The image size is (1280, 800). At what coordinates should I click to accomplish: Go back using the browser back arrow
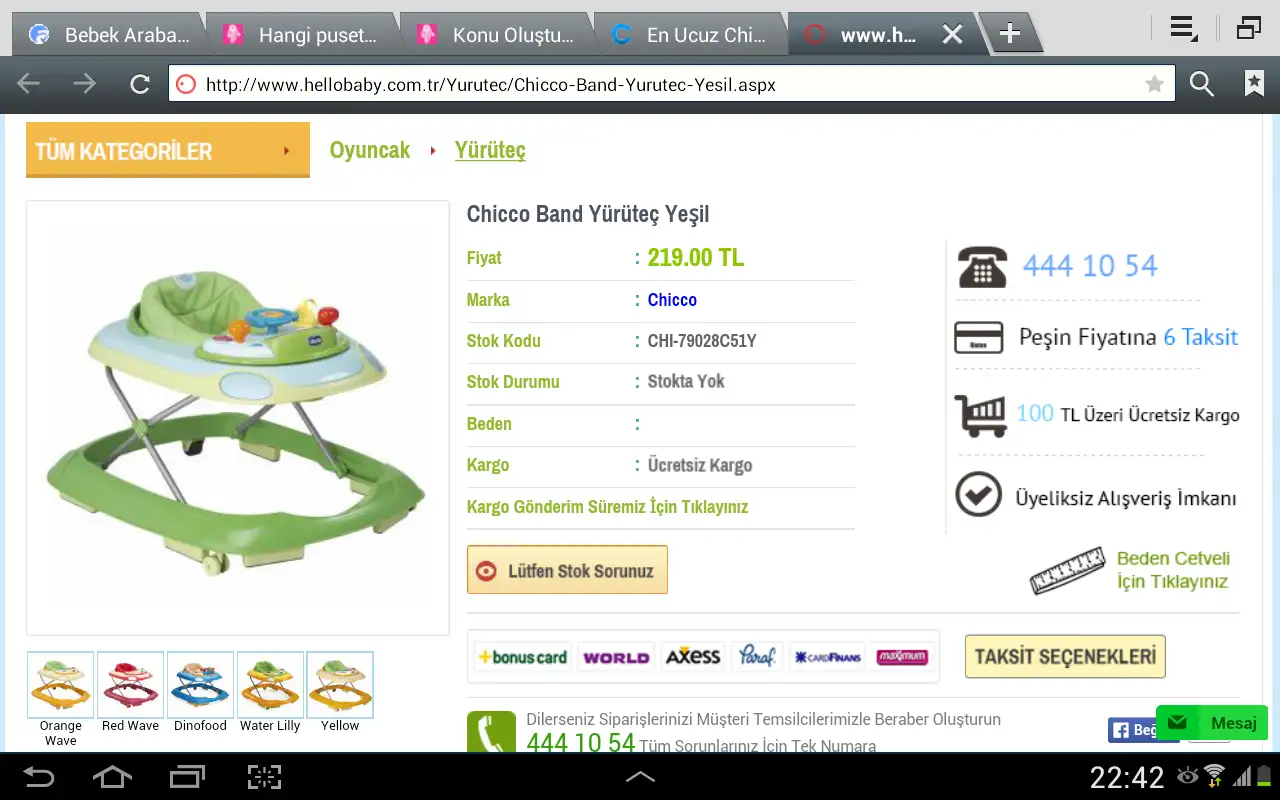click(x=29, y=85)
